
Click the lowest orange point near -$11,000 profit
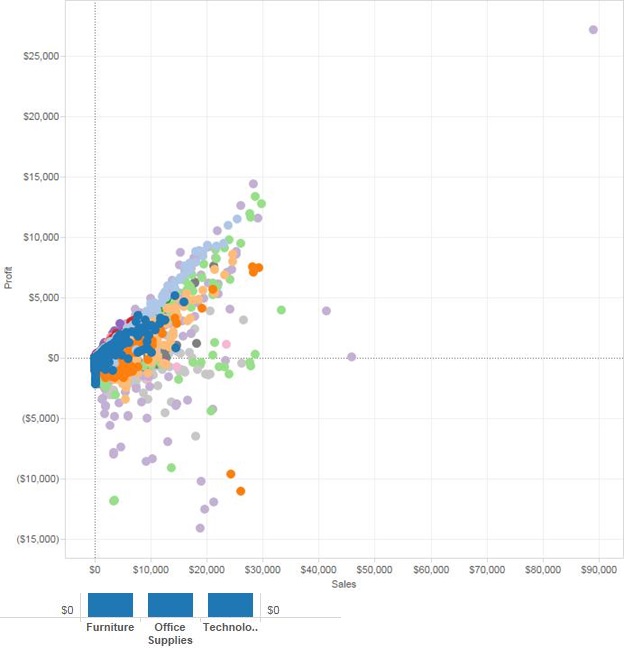pyautogui.click(x=241, y=491)
